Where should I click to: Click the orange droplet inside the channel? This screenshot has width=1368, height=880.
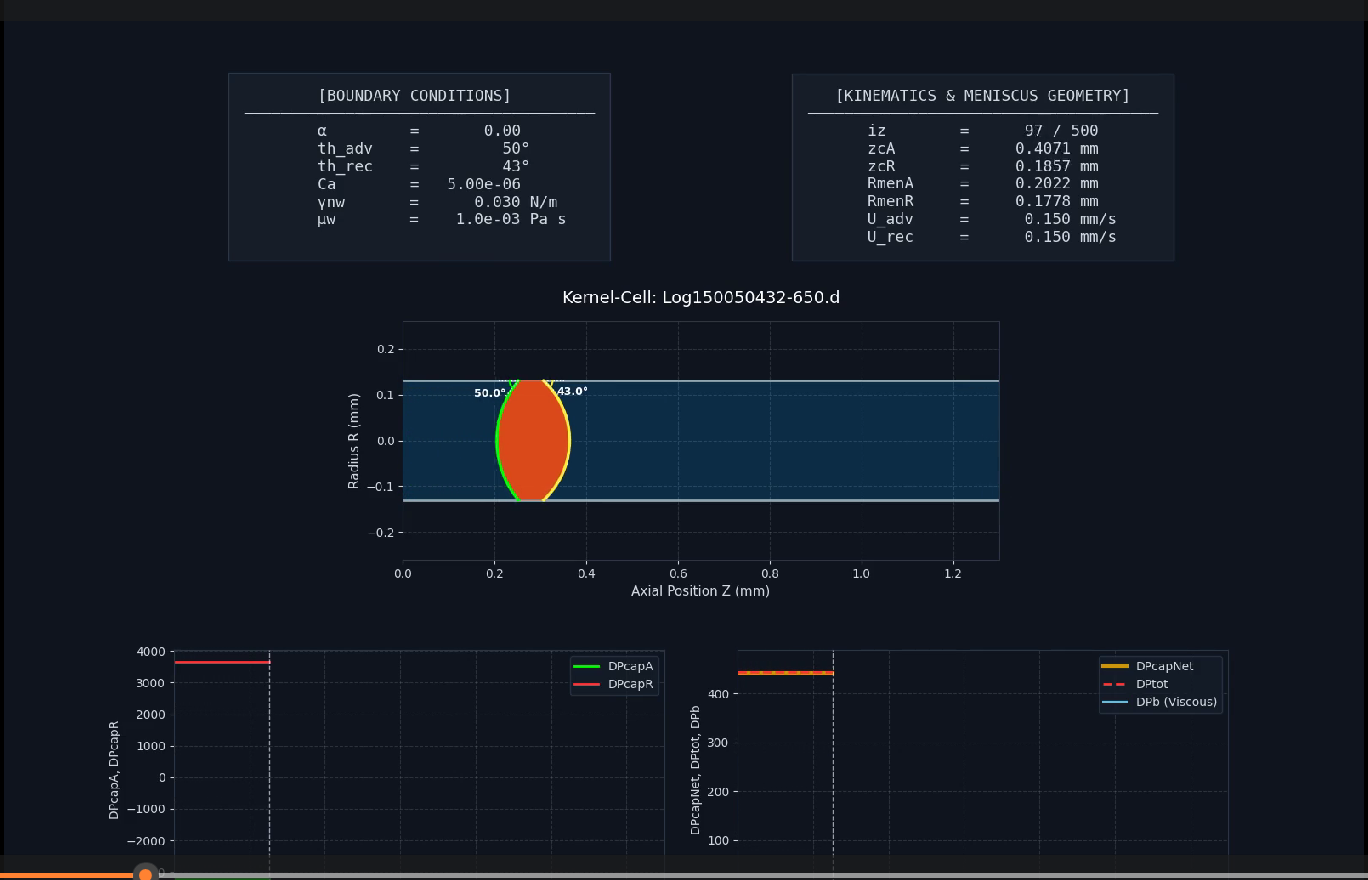[533, 441]
